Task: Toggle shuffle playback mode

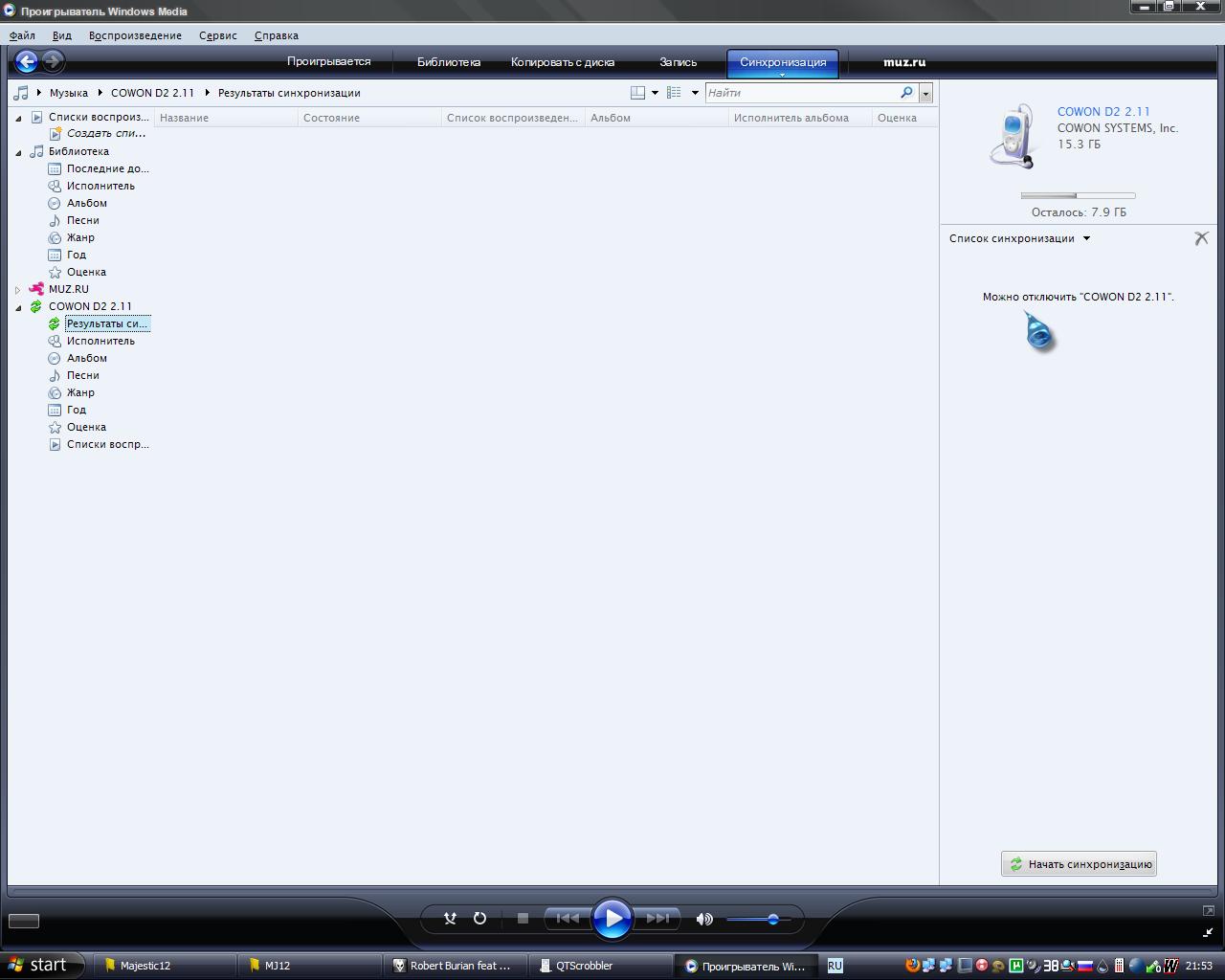Action: pos(450,919)
